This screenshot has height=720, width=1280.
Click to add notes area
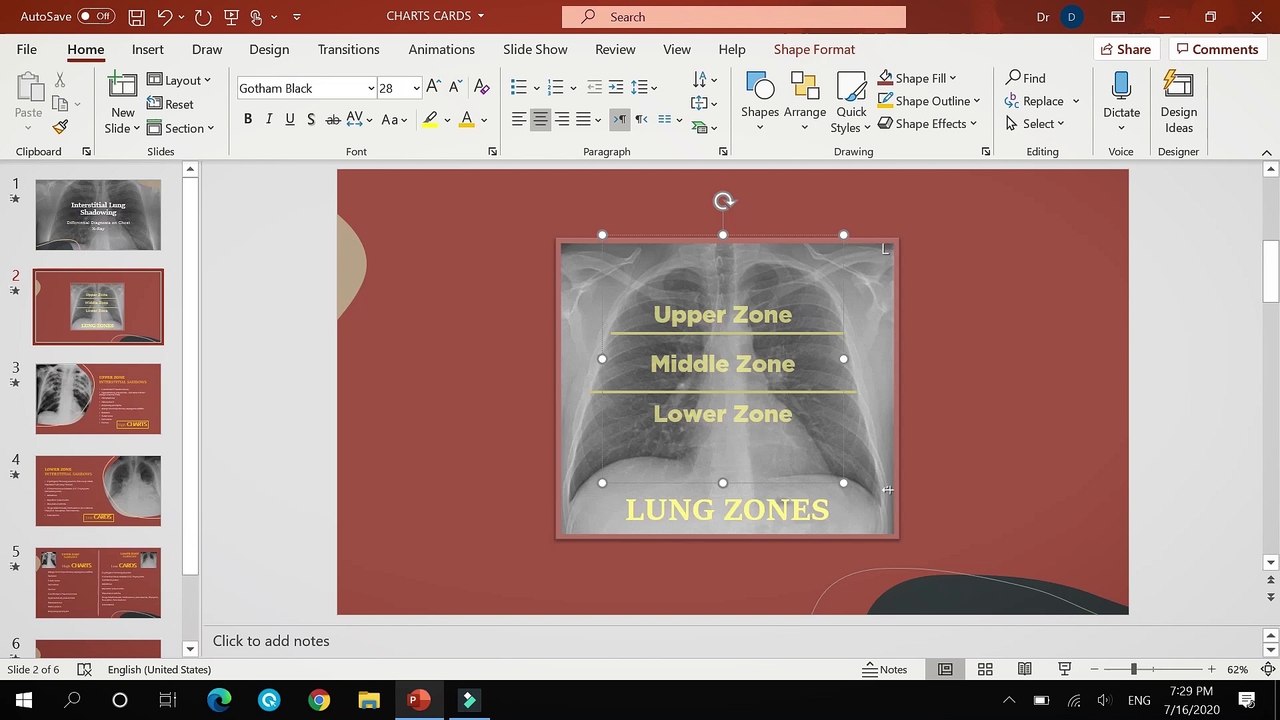[271, 641]
